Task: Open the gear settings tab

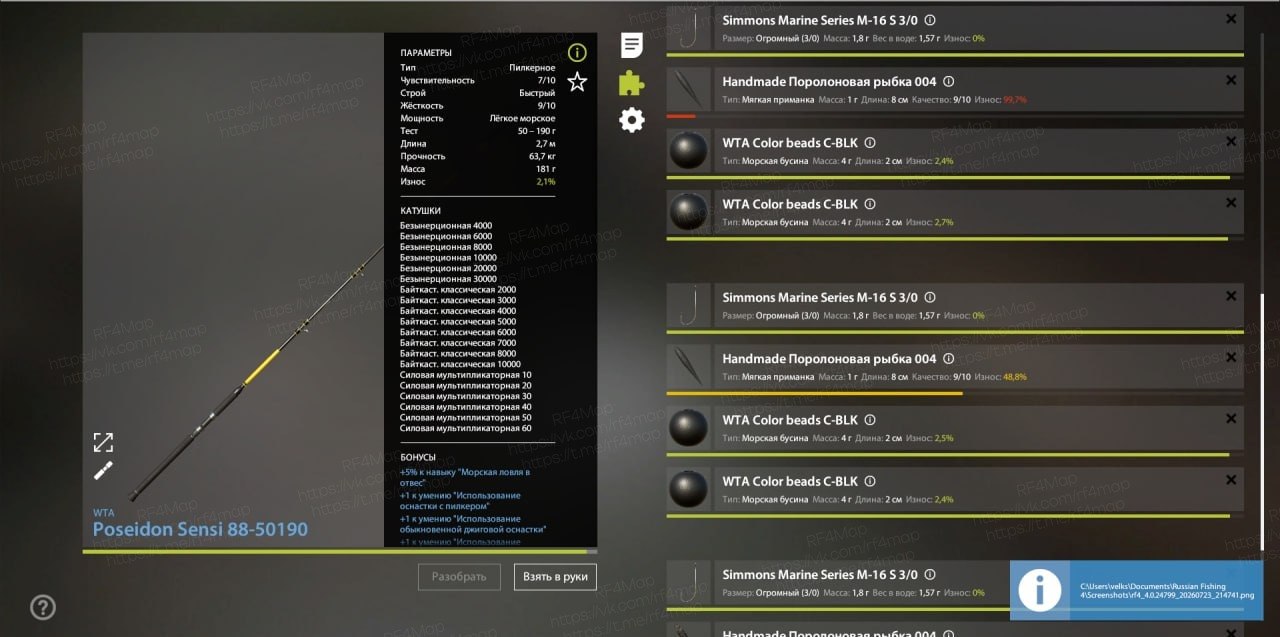Action: point(631,121)
